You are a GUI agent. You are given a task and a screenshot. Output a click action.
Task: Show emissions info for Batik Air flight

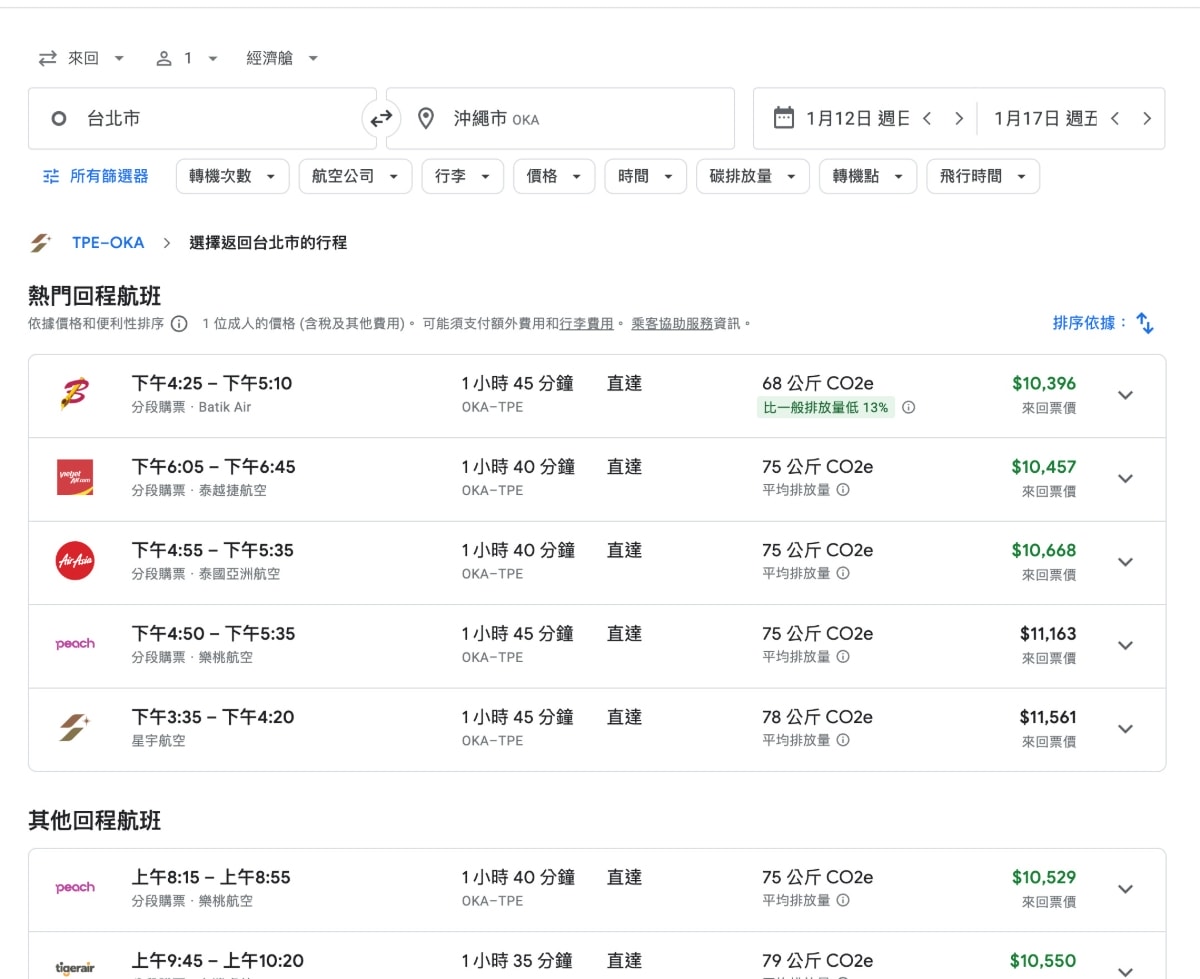(x=909, y=408)
